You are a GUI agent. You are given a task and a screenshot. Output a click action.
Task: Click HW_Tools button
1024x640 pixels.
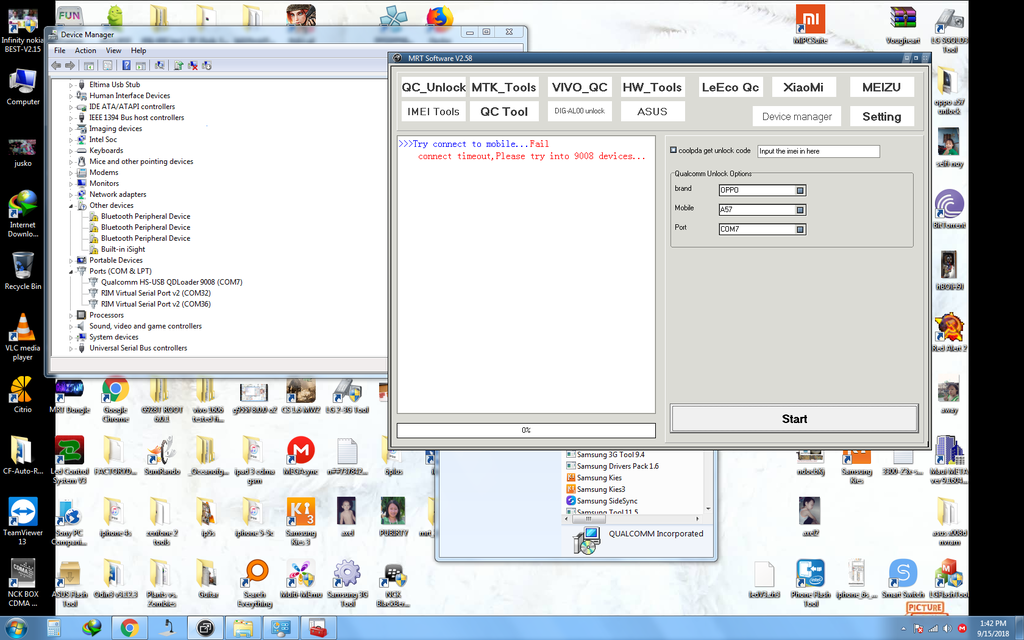652,88
